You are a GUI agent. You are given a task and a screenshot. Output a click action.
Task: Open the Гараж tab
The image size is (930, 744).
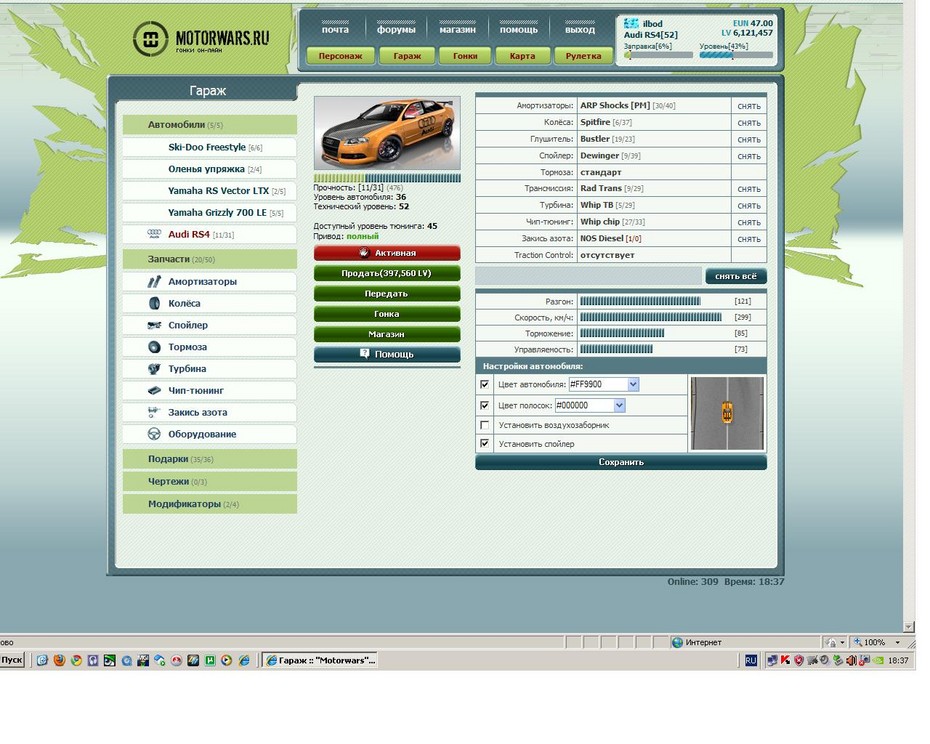[x=407, y=56]
